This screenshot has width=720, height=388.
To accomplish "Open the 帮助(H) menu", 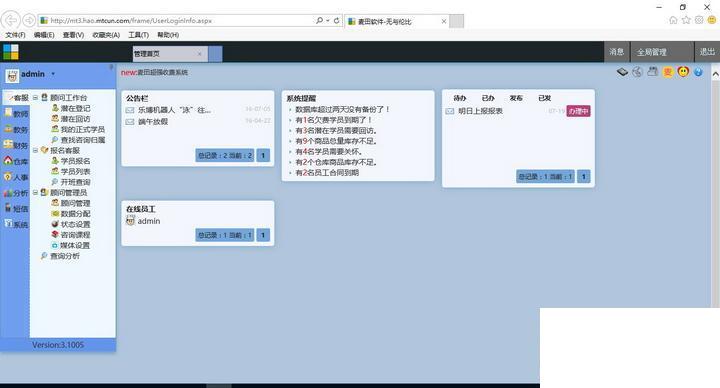I will tap(168, 35).
